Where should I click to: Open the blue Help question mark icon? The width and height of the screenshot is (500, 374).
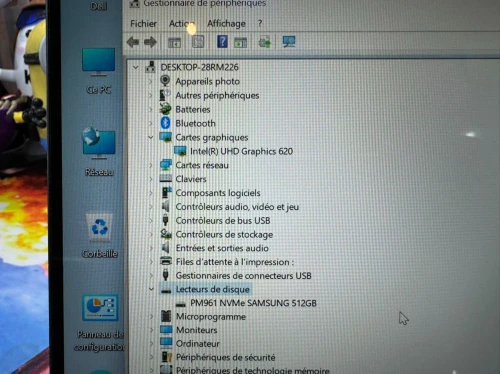click(222, 42)
